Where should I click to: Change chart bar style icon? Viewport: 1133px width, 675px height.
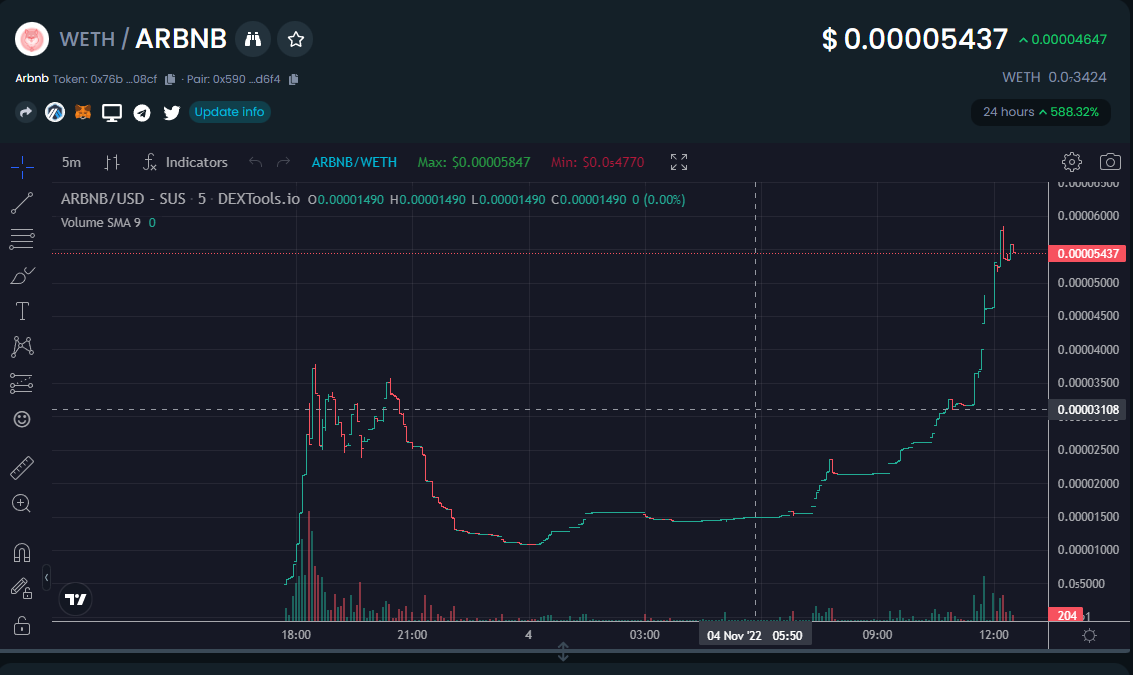click(111, 163)
